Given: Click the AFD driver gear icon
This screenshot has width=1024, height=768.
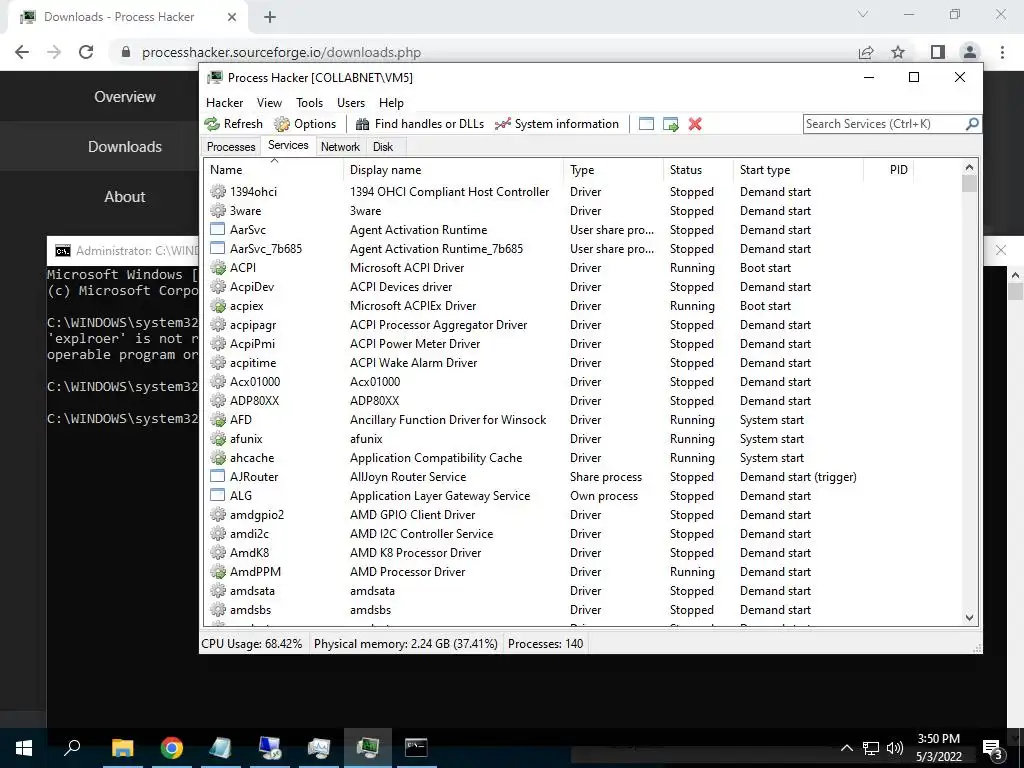Looking at the screenshot, I should [217, 419].
